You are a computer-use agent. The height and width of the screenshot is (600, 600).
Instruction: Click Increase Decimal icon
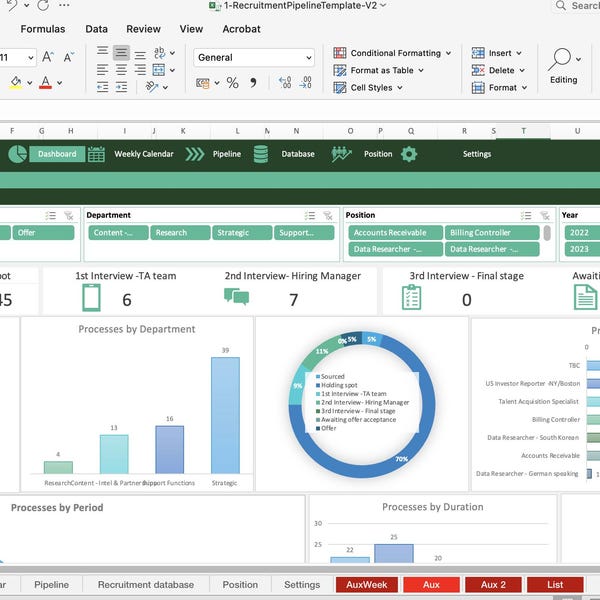(285, 83)
